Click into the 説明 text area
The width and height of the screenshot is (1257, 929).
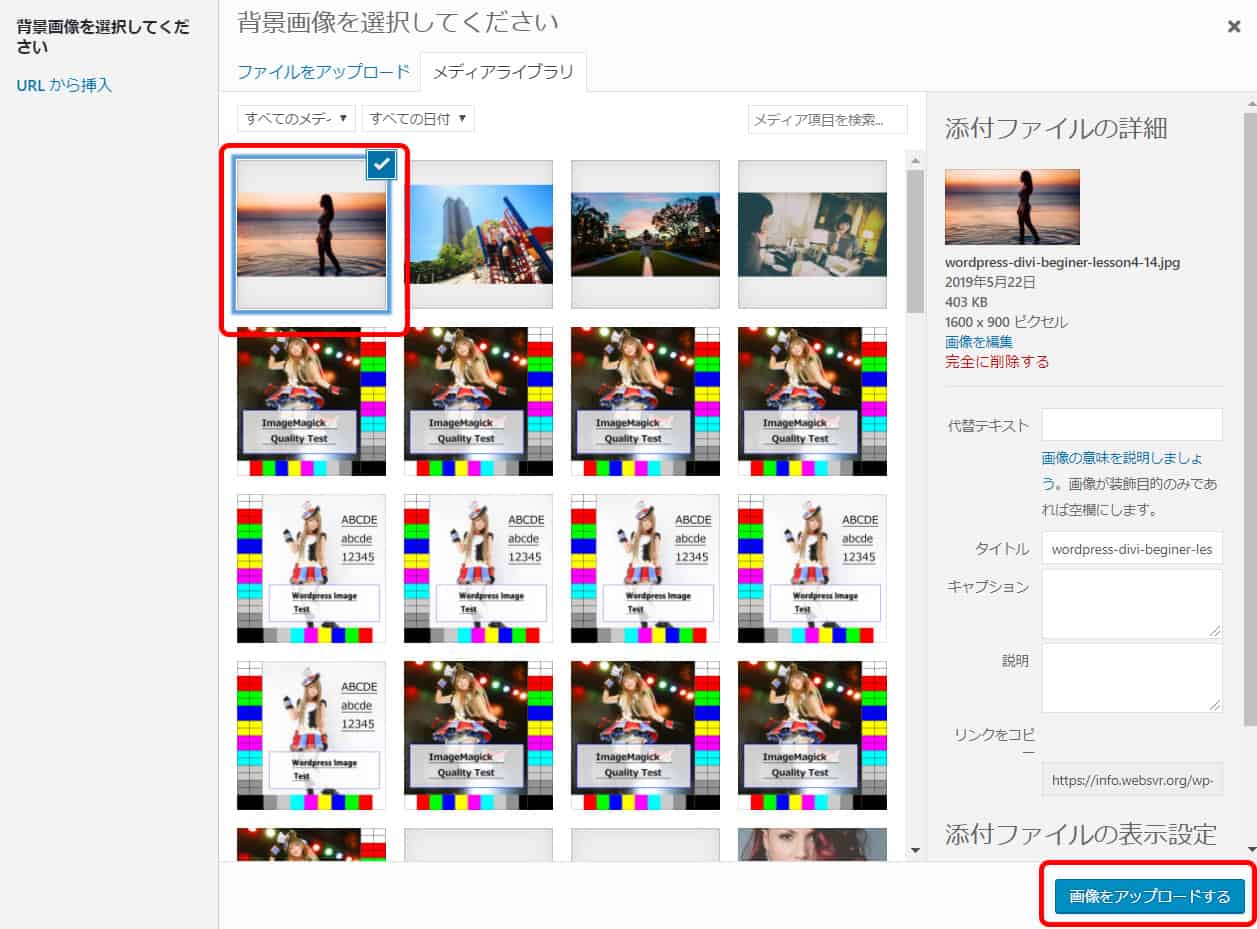pyautogui.click(x=1132, y=678)
